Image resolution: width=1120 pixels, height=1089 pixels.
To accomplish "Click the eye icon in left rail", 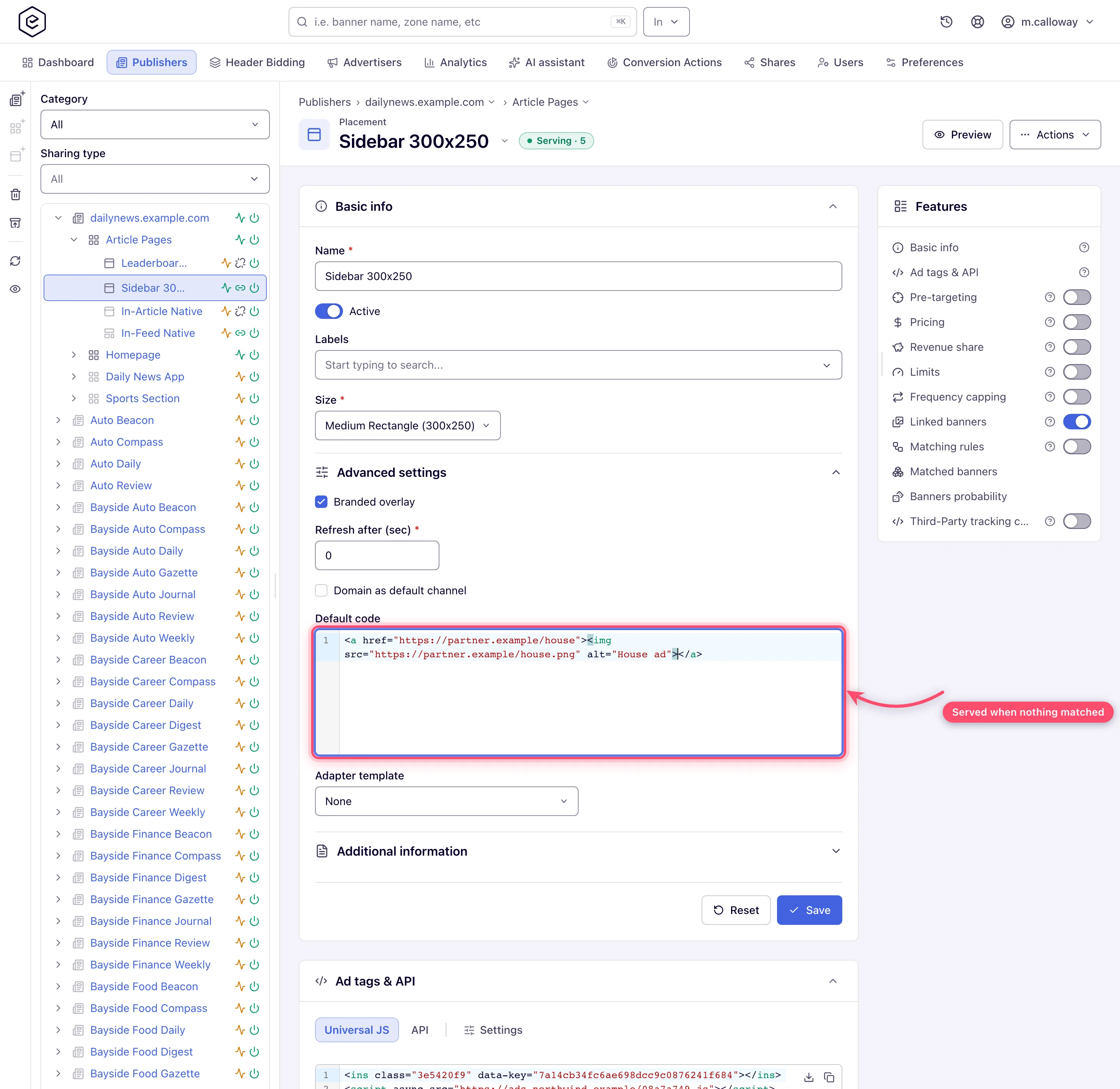I will point(16,289).
